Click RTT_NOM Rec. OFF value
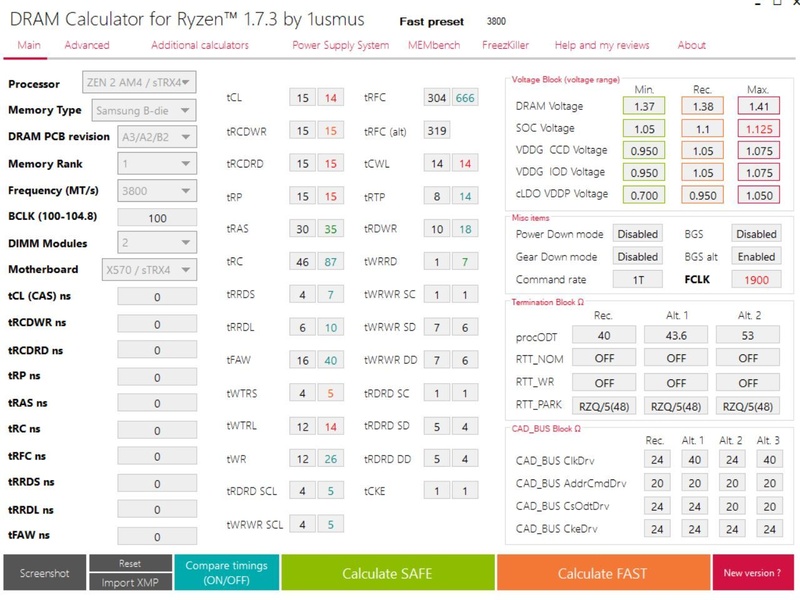Image resolution: width=800 pixels, height=600 pixels. click(x=604, y=358)
